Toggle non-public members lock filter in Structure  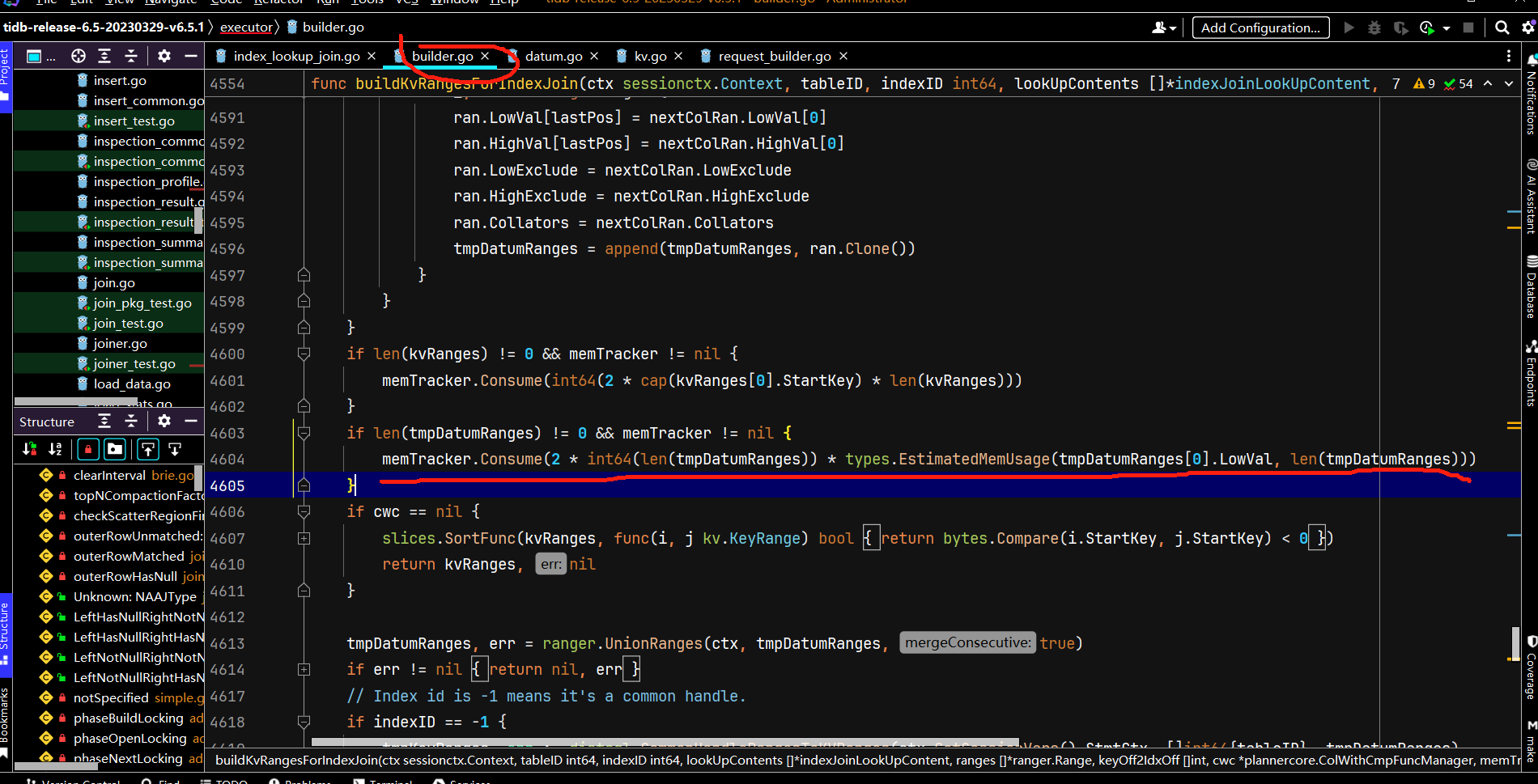88,449
